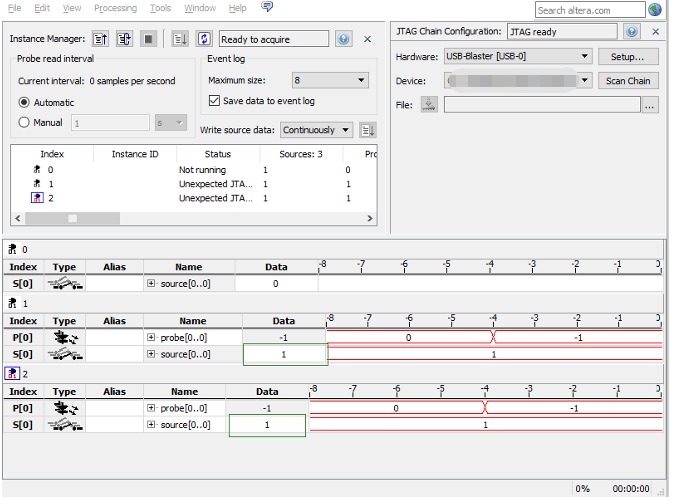Select instance 1 icon in instance list

point(37,184)
